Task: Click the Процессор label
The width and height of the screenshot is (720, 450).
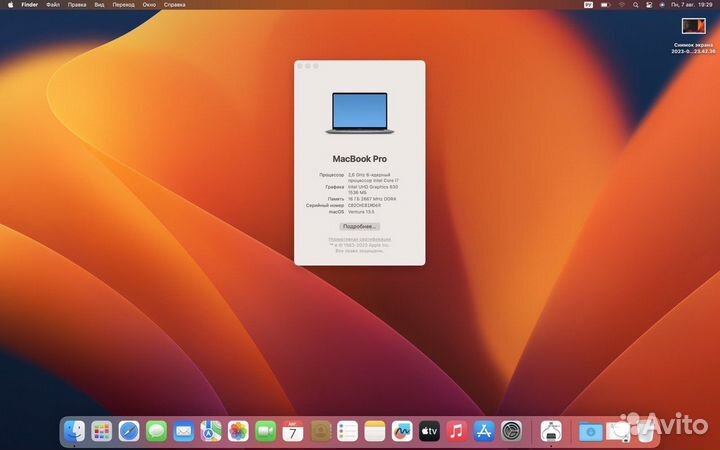Action: pyautogui.click(x=332, y=175)
